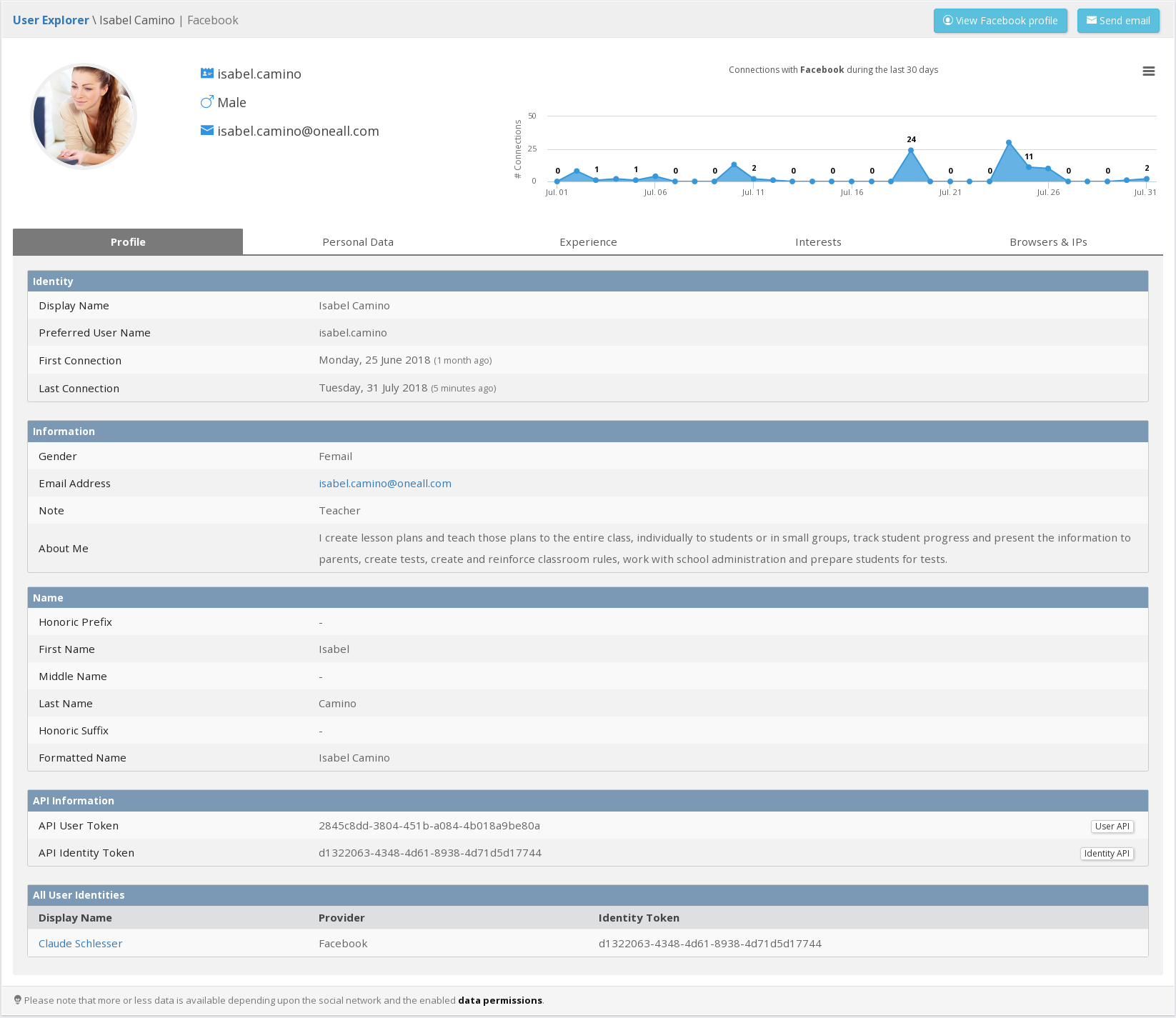Open the Browsers & IPs tab
The height and width of the screenshot is (1018, 1176).
(1048, 241)
